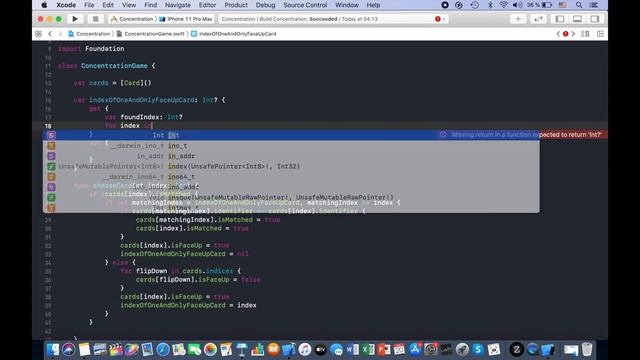Pick the index(UnsafePointer<Int8>!, Int32) completion

(291, 166)
